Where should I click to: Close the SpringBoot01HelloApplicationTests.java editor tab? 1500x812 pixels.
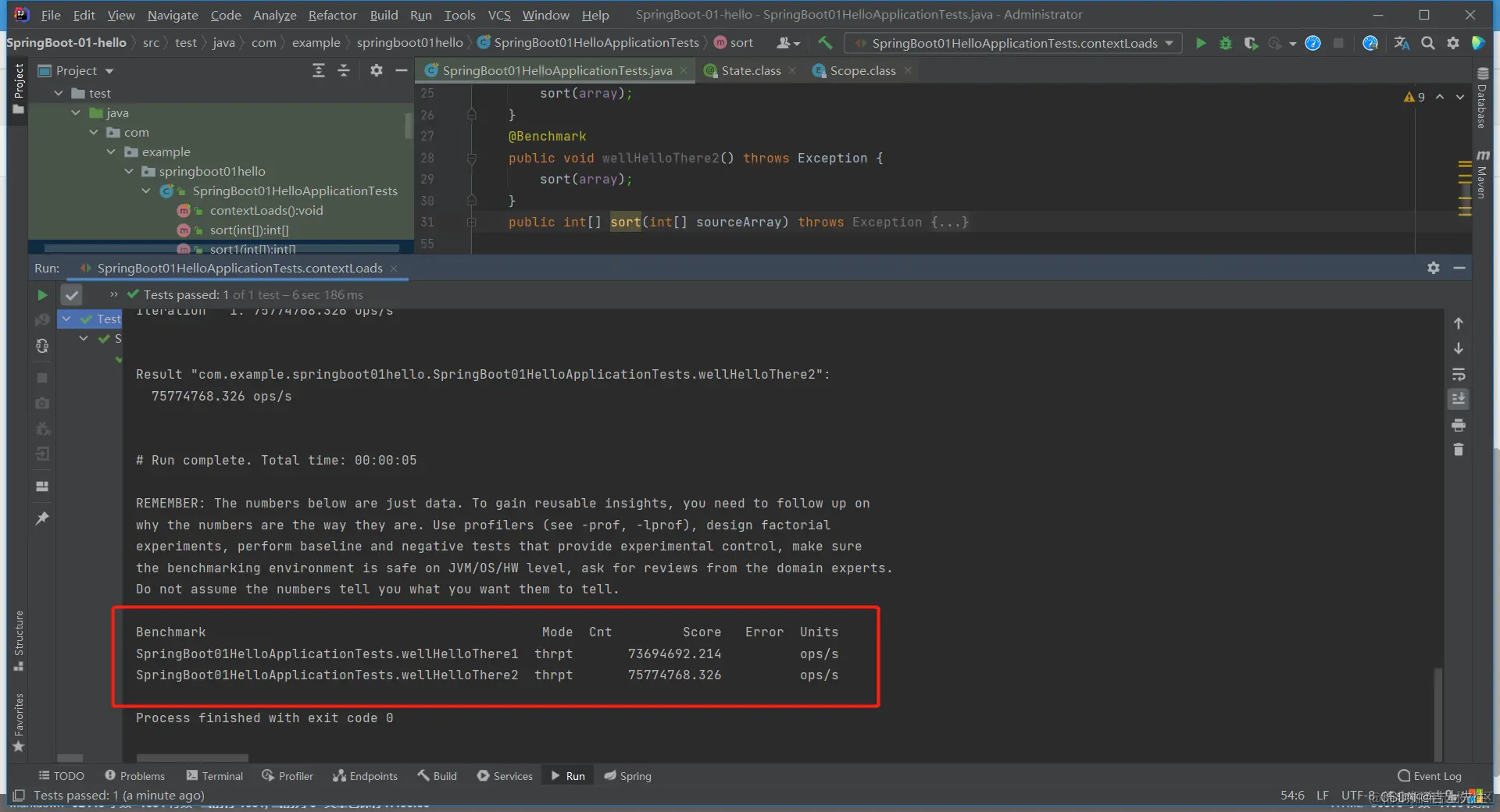(x=684, y=71)
